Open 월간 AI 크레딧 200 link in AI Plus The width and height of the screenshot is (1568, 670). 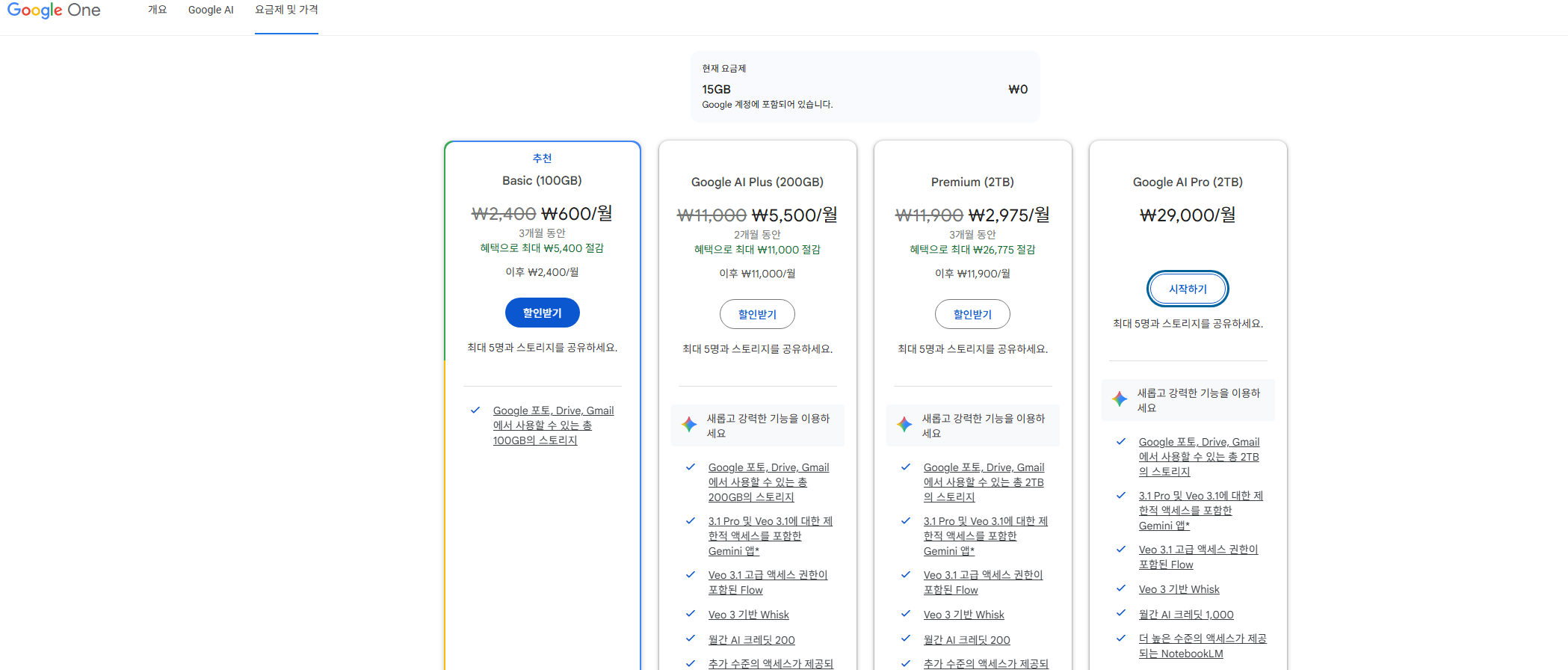pos(751,640)
